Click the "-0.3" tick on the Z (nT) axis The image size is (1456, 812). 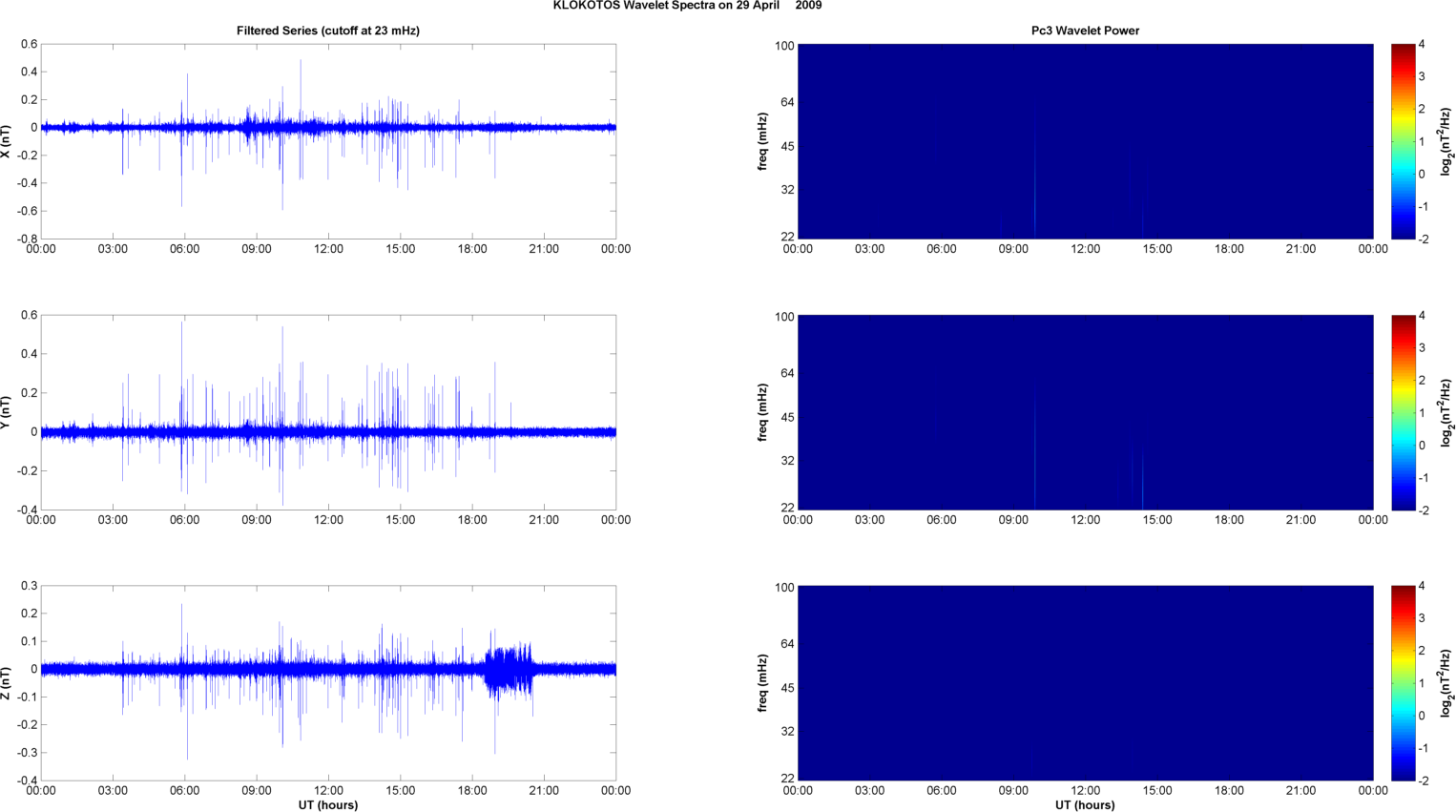point(27,753)
